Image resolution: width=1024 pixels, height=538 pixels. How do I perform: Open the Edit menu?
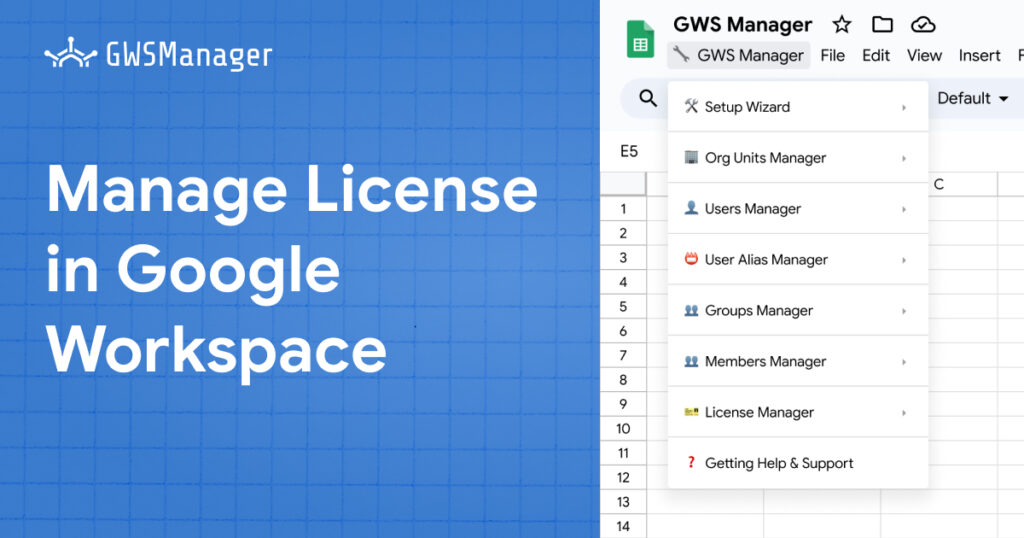pyautogui.click(x=876, y=56)
